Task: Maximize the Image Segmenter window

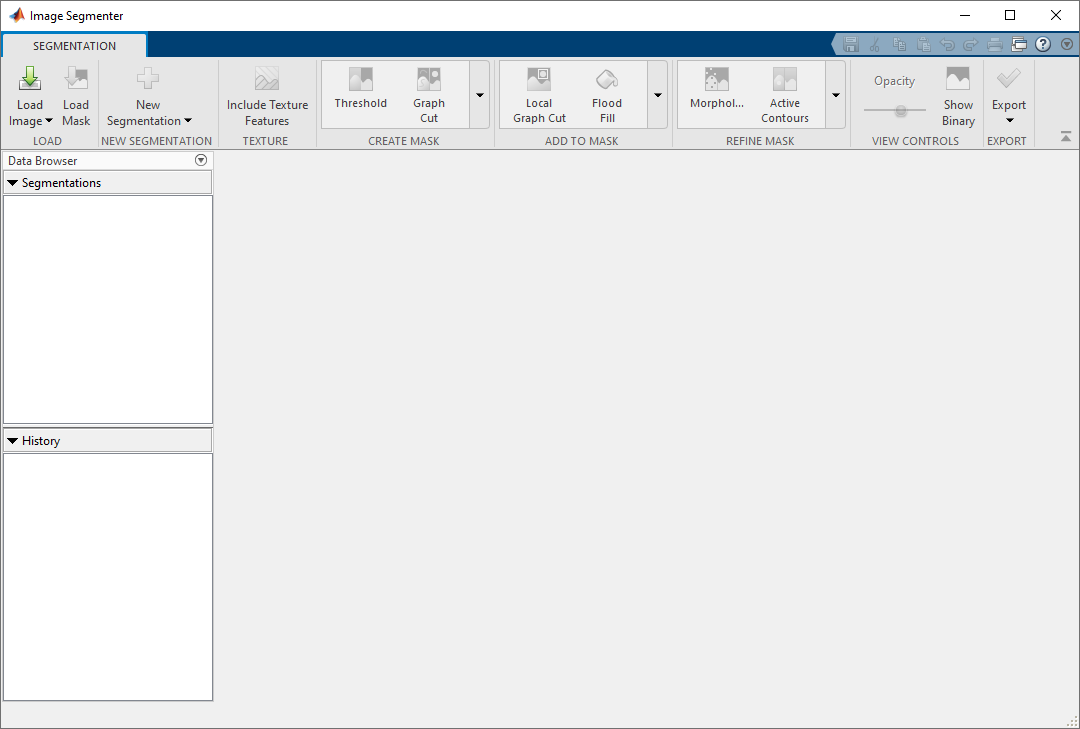Action: (x=1010, y=15)
